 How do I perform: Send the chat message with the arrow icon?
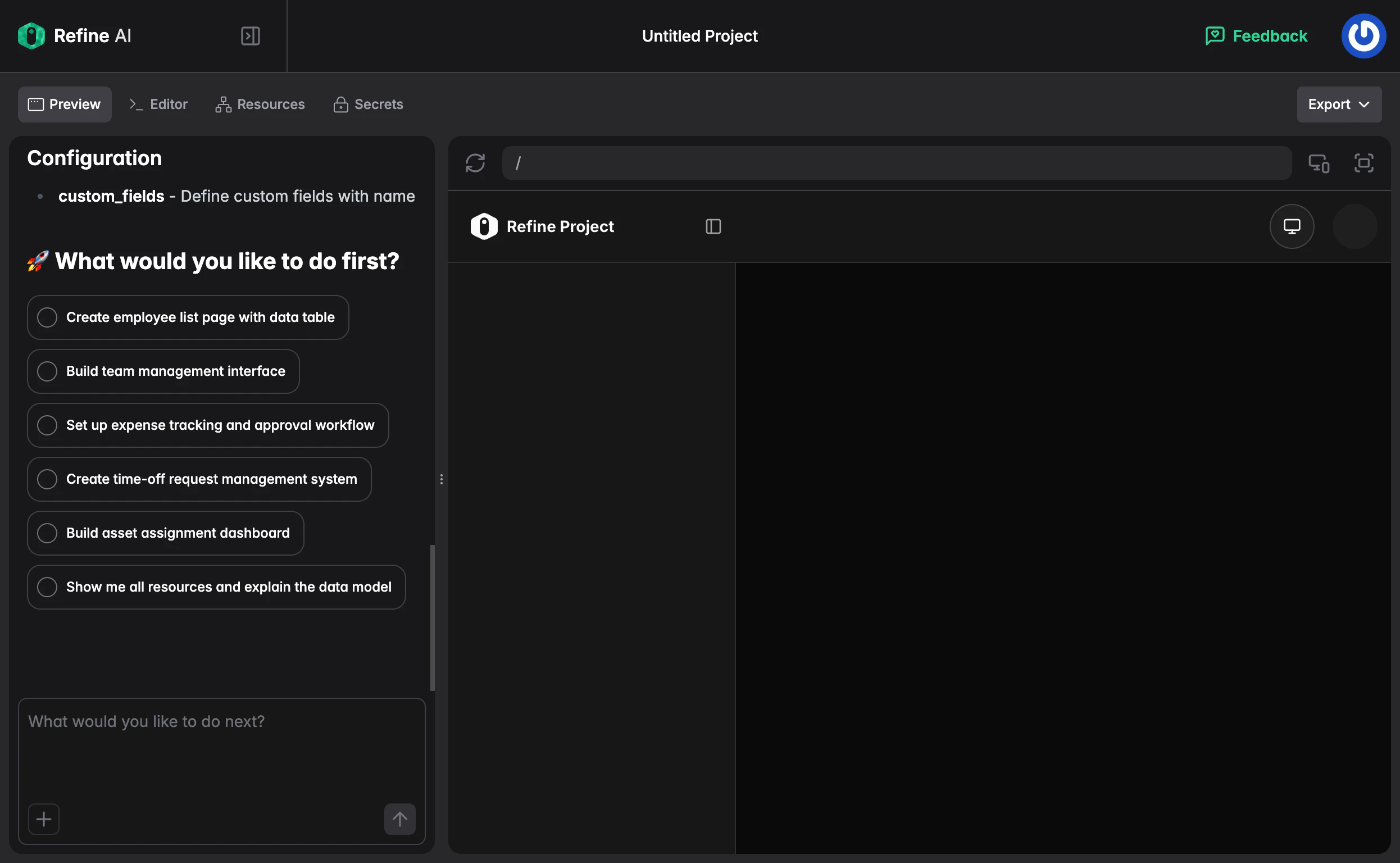pyautogui.click(x=399, y=819)
